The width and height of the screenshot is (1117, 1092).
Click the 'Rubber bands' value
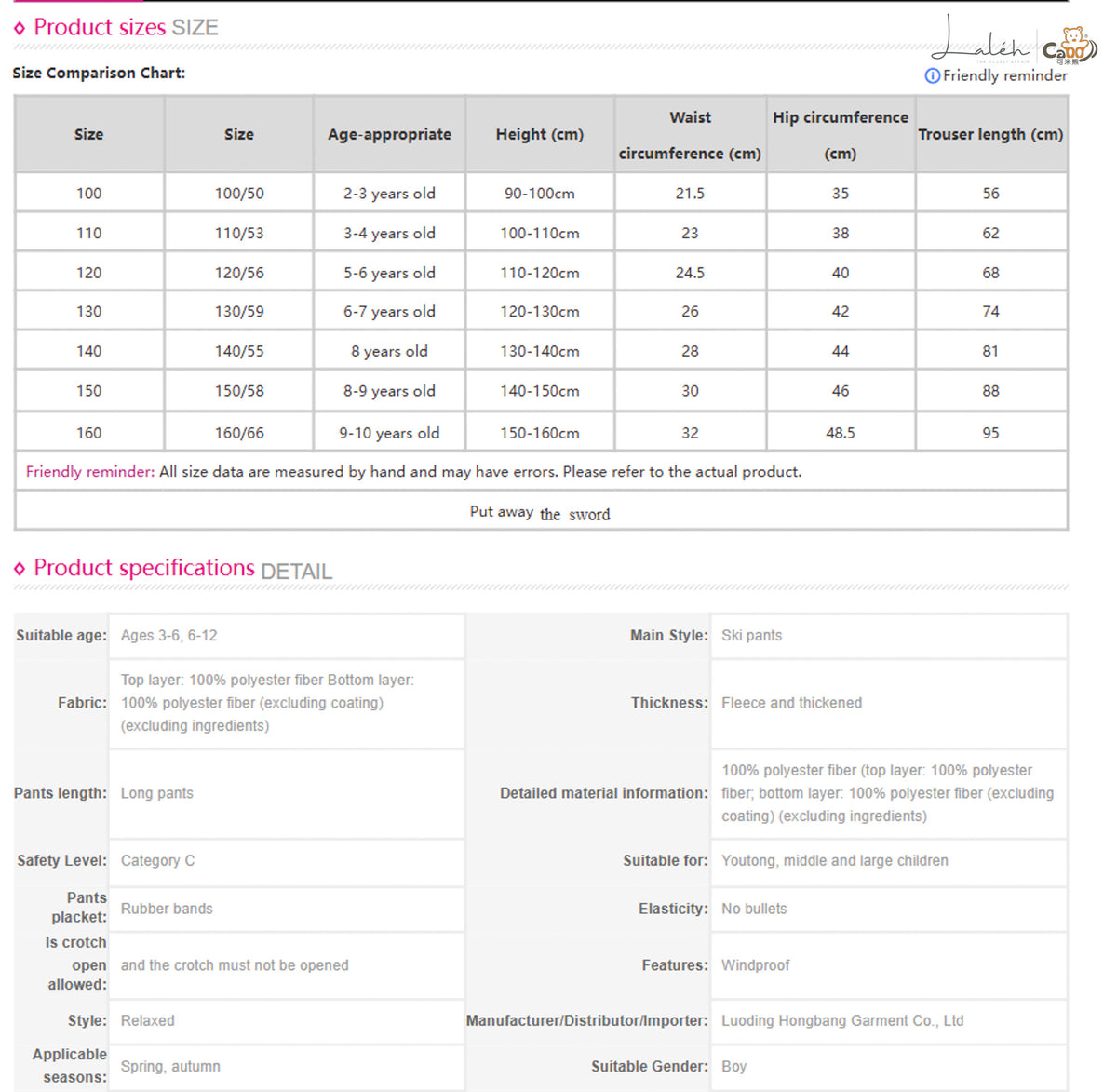167,909
